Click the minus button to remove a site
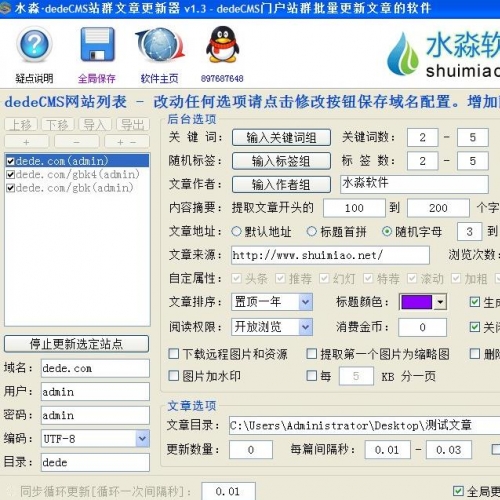 click(x=77, y=142)
